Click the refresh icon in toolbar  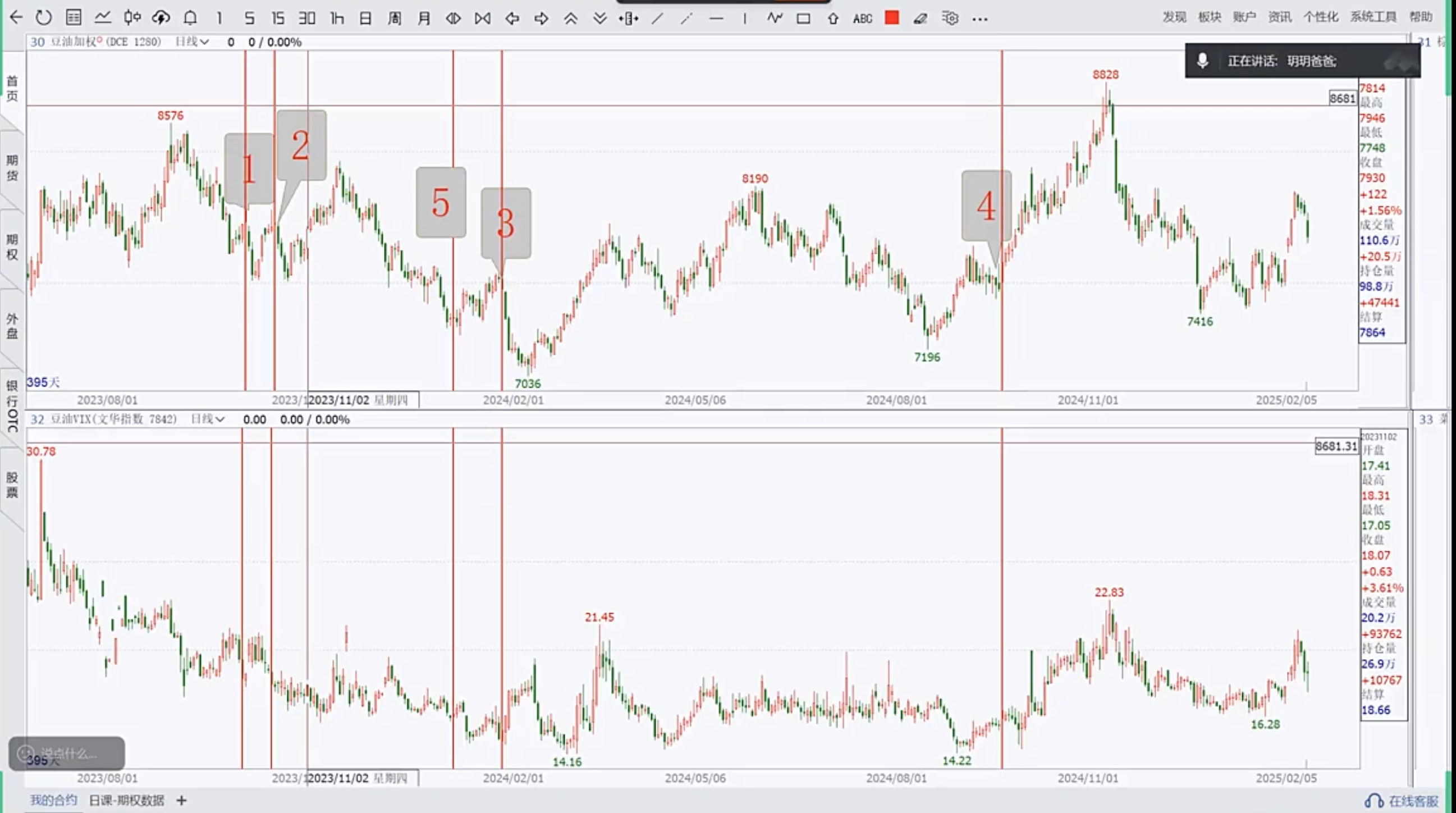click(x=44, y=18)
